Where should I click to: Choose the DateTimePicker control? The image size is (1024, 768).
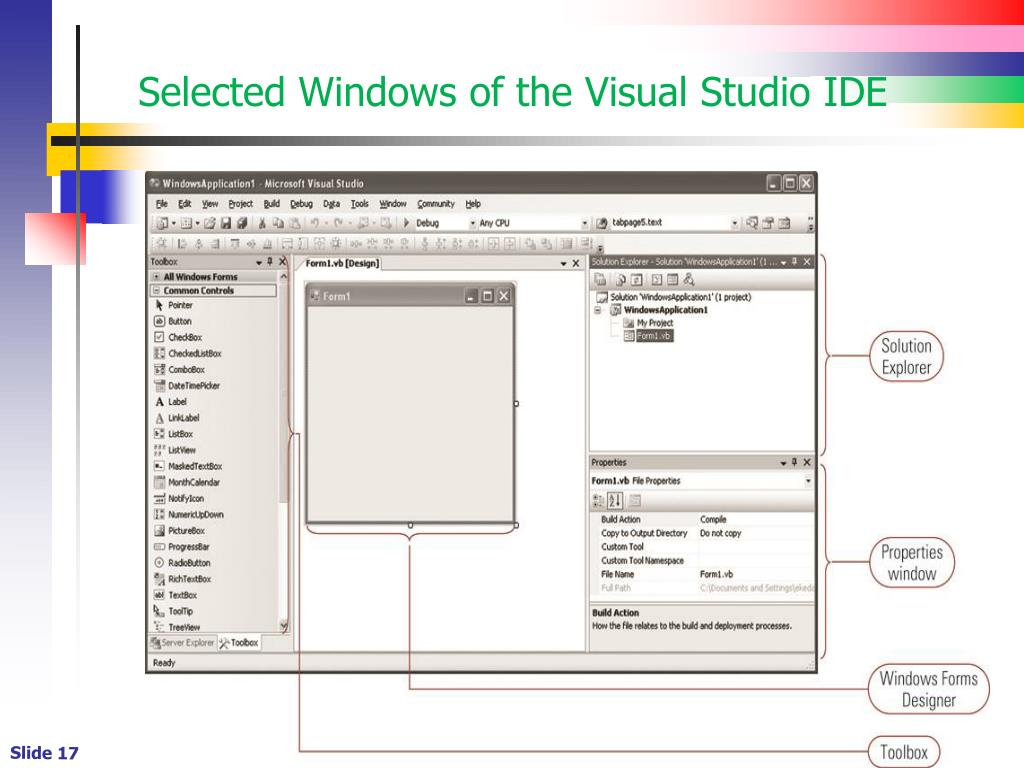point(187,386)
